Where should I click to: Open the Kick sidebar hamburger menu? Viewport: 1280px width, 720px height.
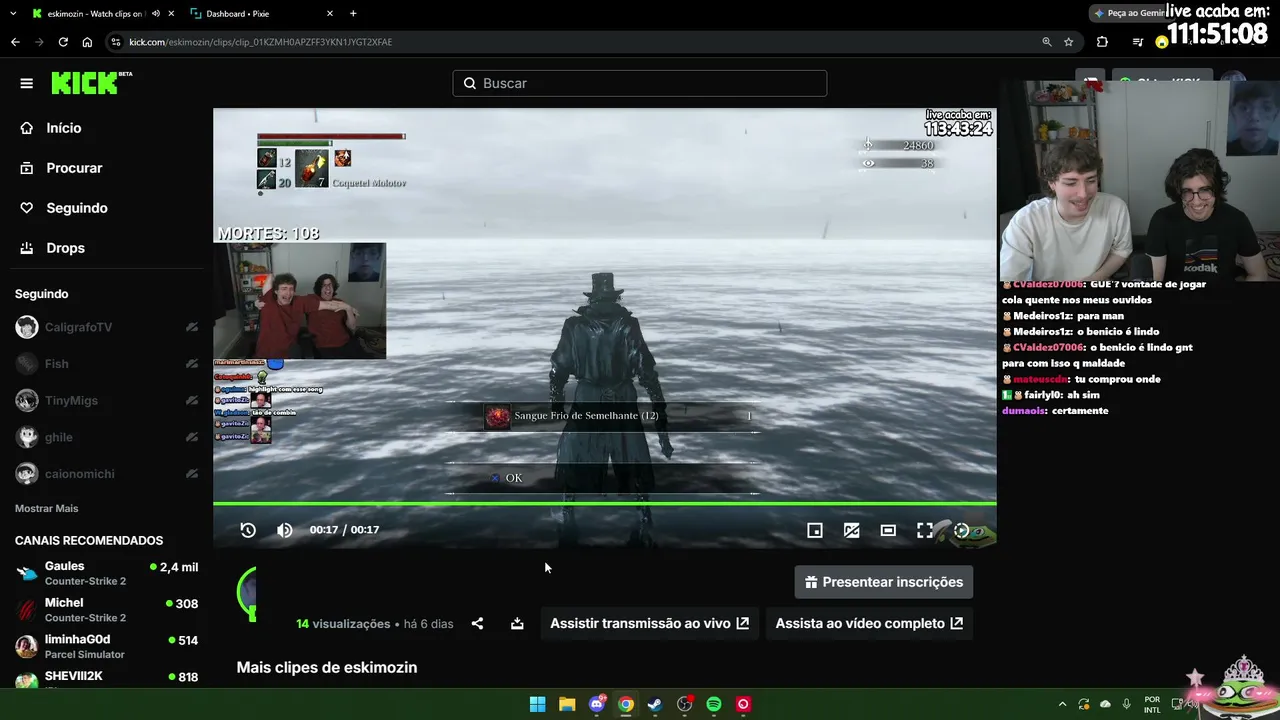coord(27,83)
